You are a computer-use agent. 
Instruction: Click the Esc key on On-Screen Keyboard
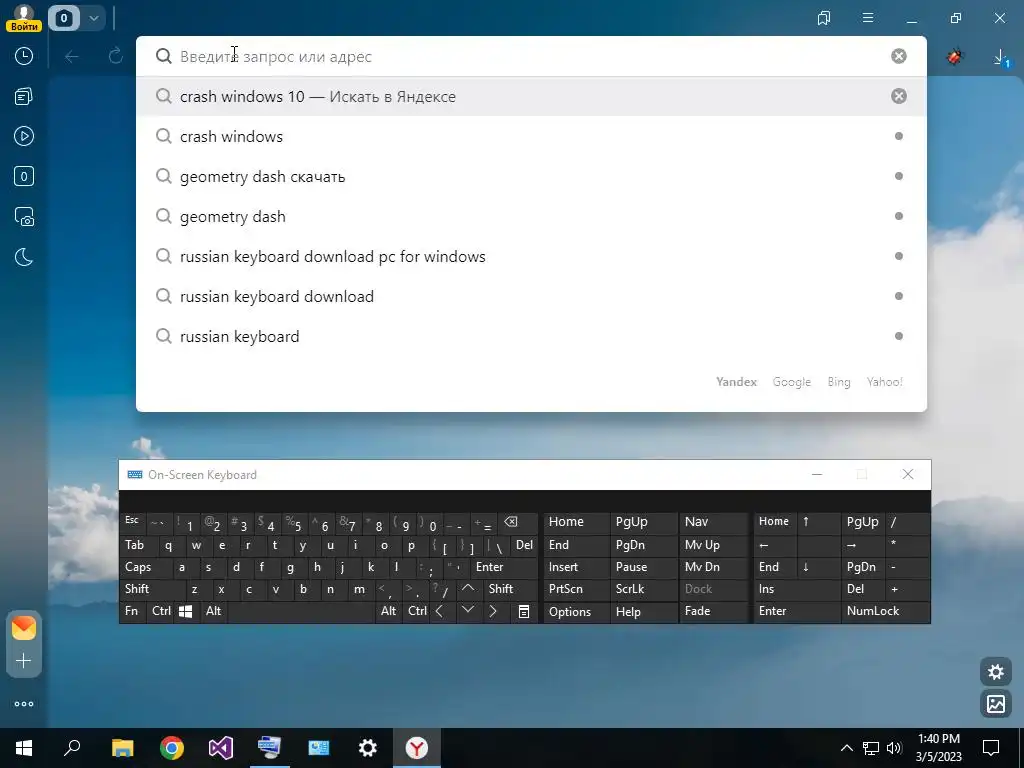pyautogui.click(x=132, y=521)
